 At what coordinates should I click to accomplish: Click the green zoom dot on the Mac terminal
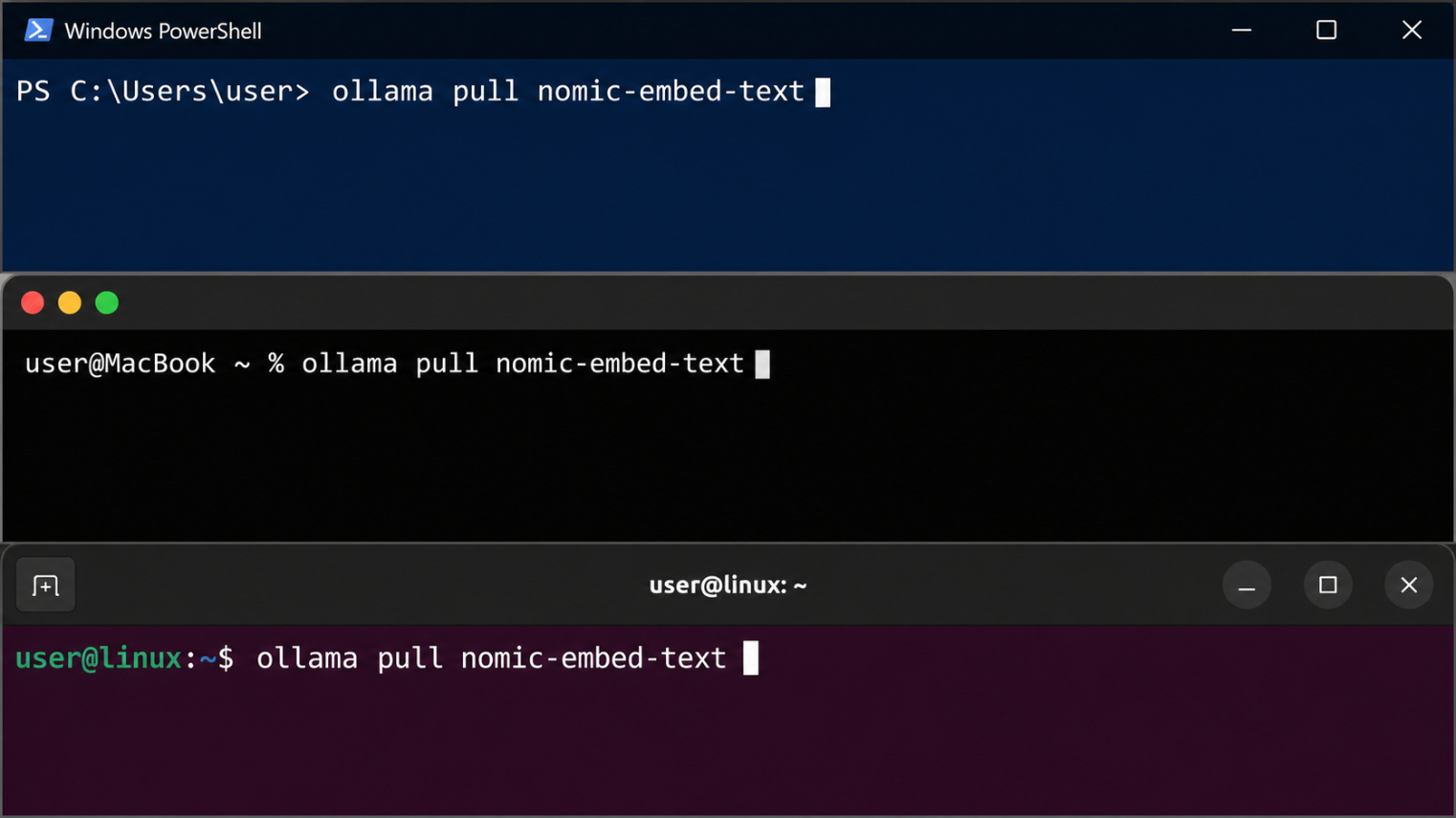click(x=107, y=303)
